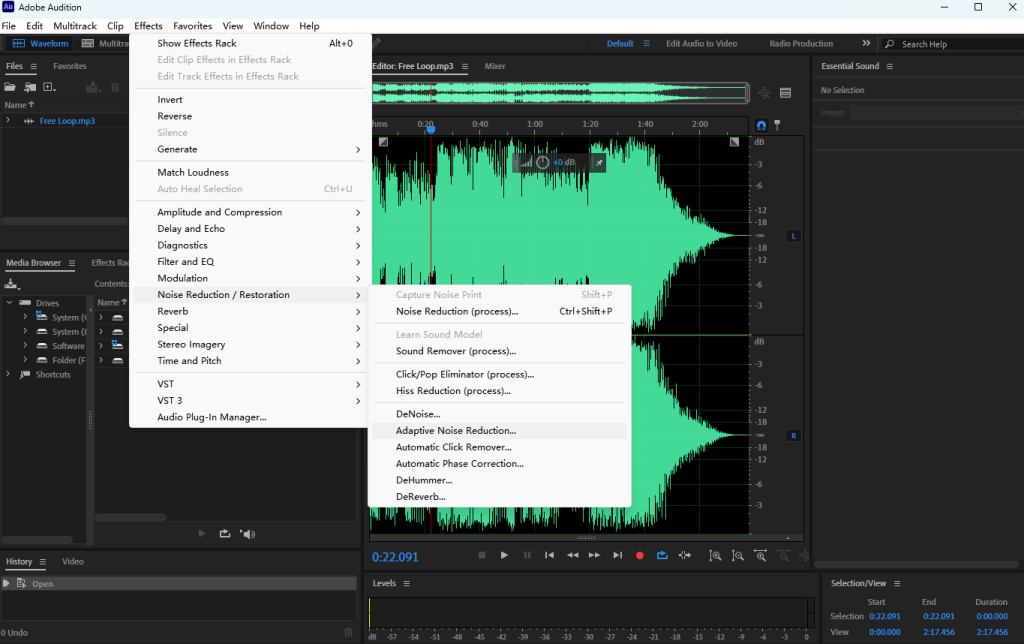Move playhead to next with transport icon
This screenshot has height=644, width=1024.
617,555
